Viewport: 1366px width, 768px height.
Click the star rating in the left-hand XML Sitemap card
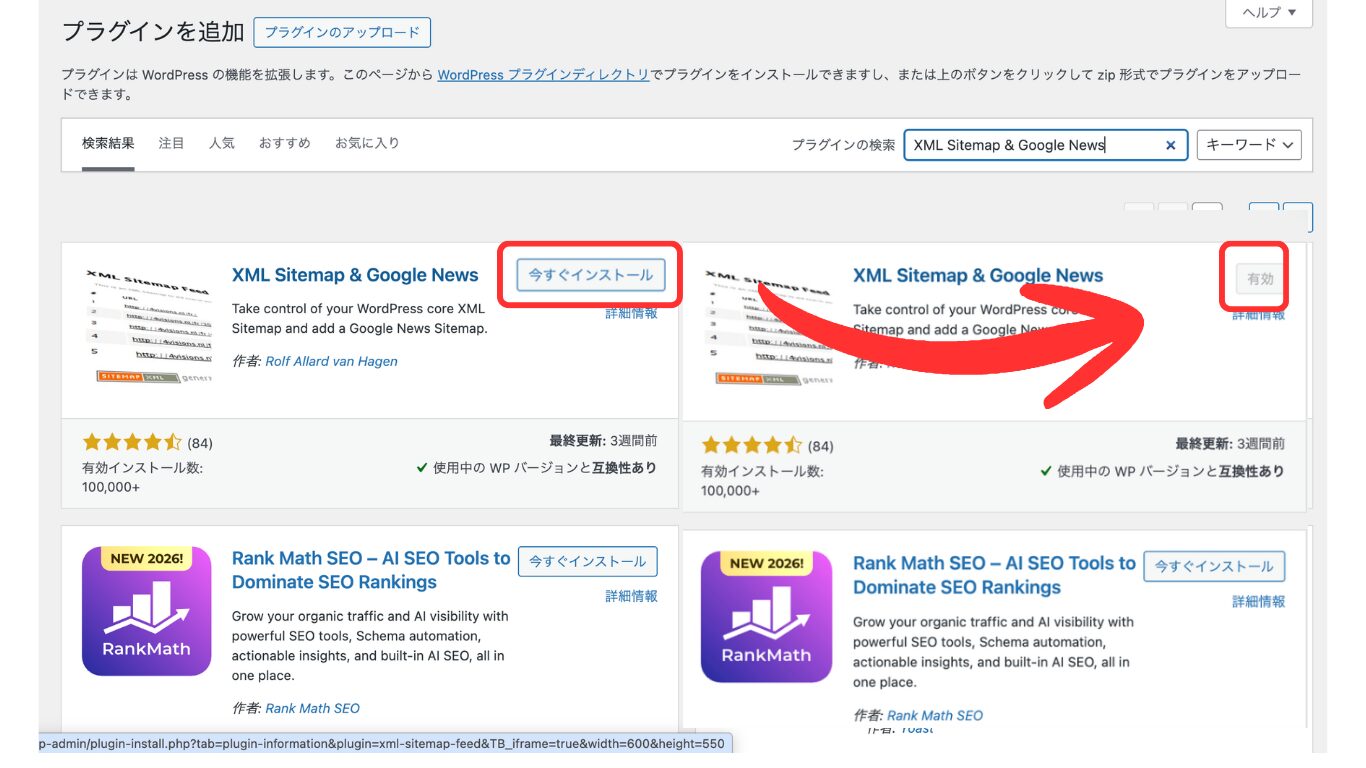tap(132, 442)
